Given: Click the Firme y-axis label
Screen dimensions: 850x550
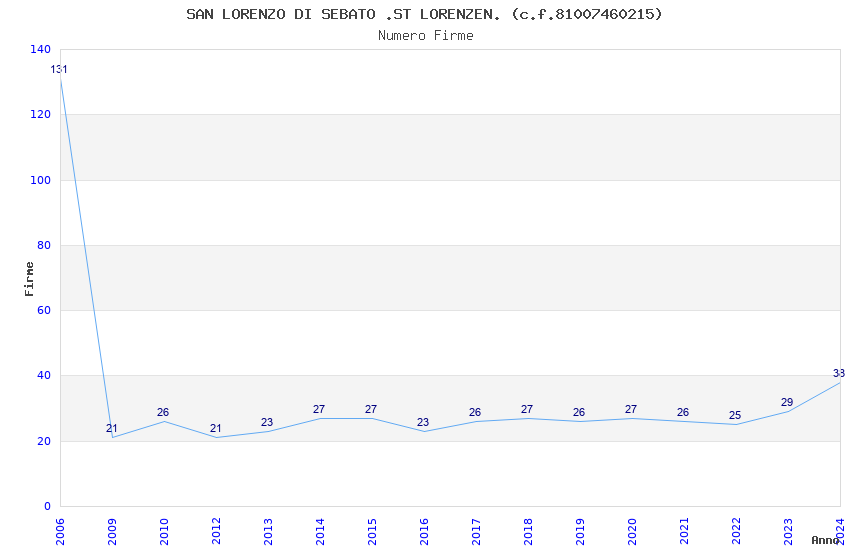Looking at the screenshot, I should click(x=29, y=279).
